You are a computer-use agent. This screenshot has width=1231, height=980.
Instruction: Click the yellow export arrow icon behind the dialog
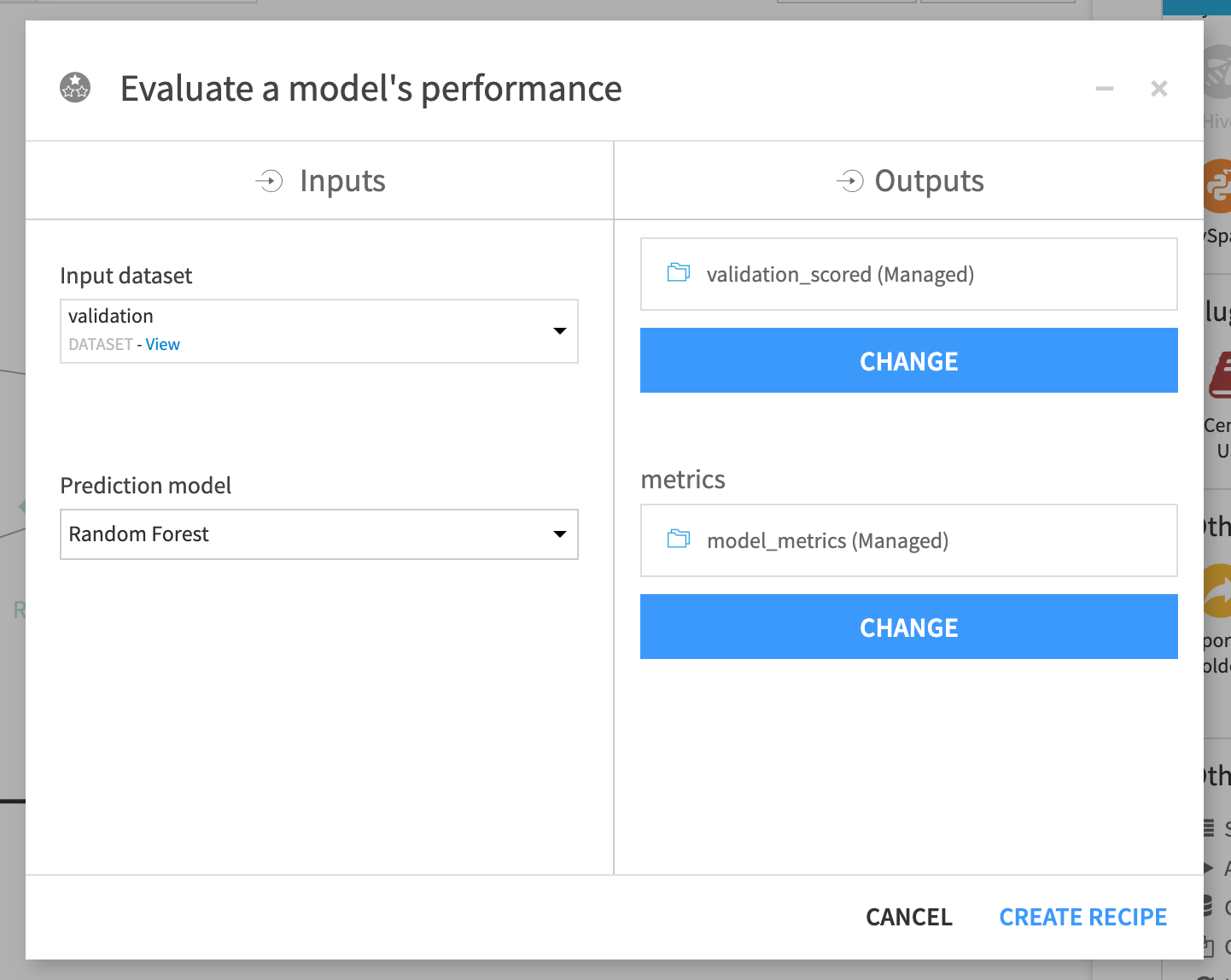1217,591
